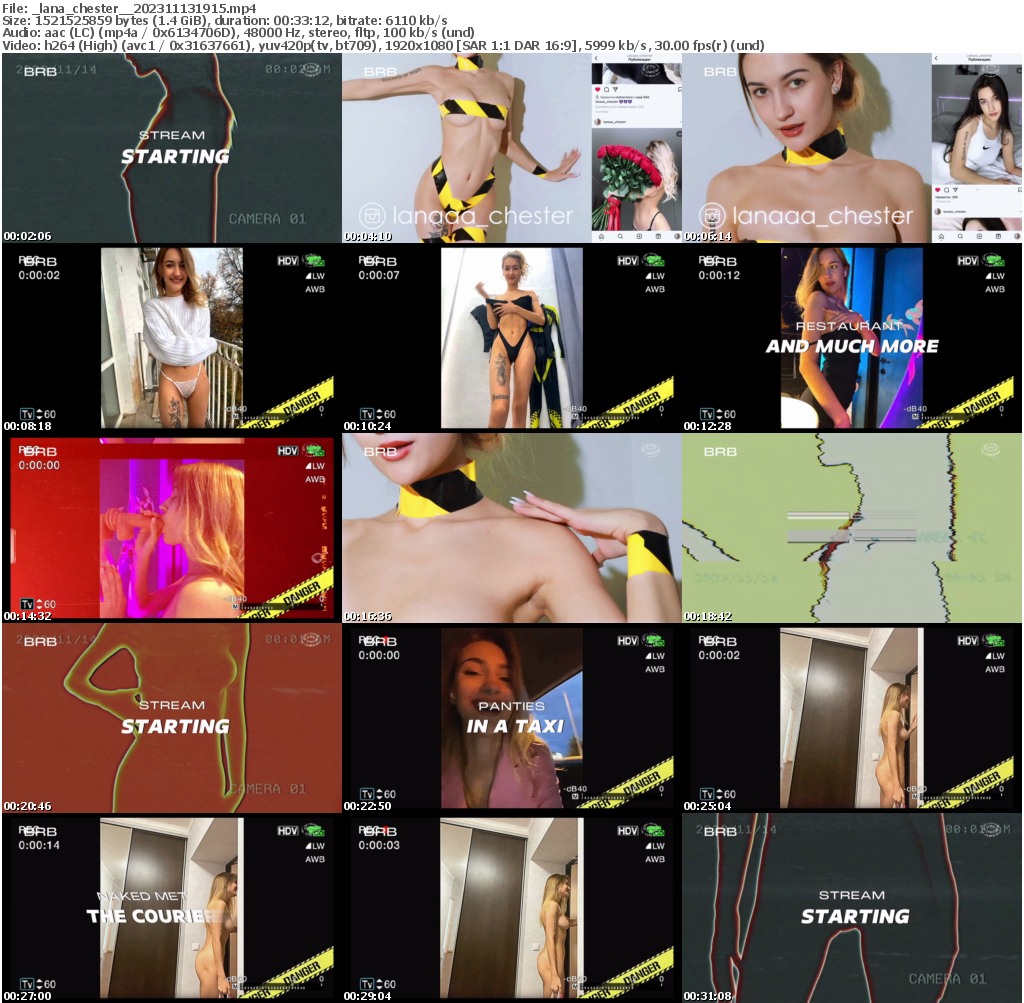Viewport: 1024px width, 1003px height.
Task: Save the post with the bookmark icon
Action: click(x=679, y=88)
